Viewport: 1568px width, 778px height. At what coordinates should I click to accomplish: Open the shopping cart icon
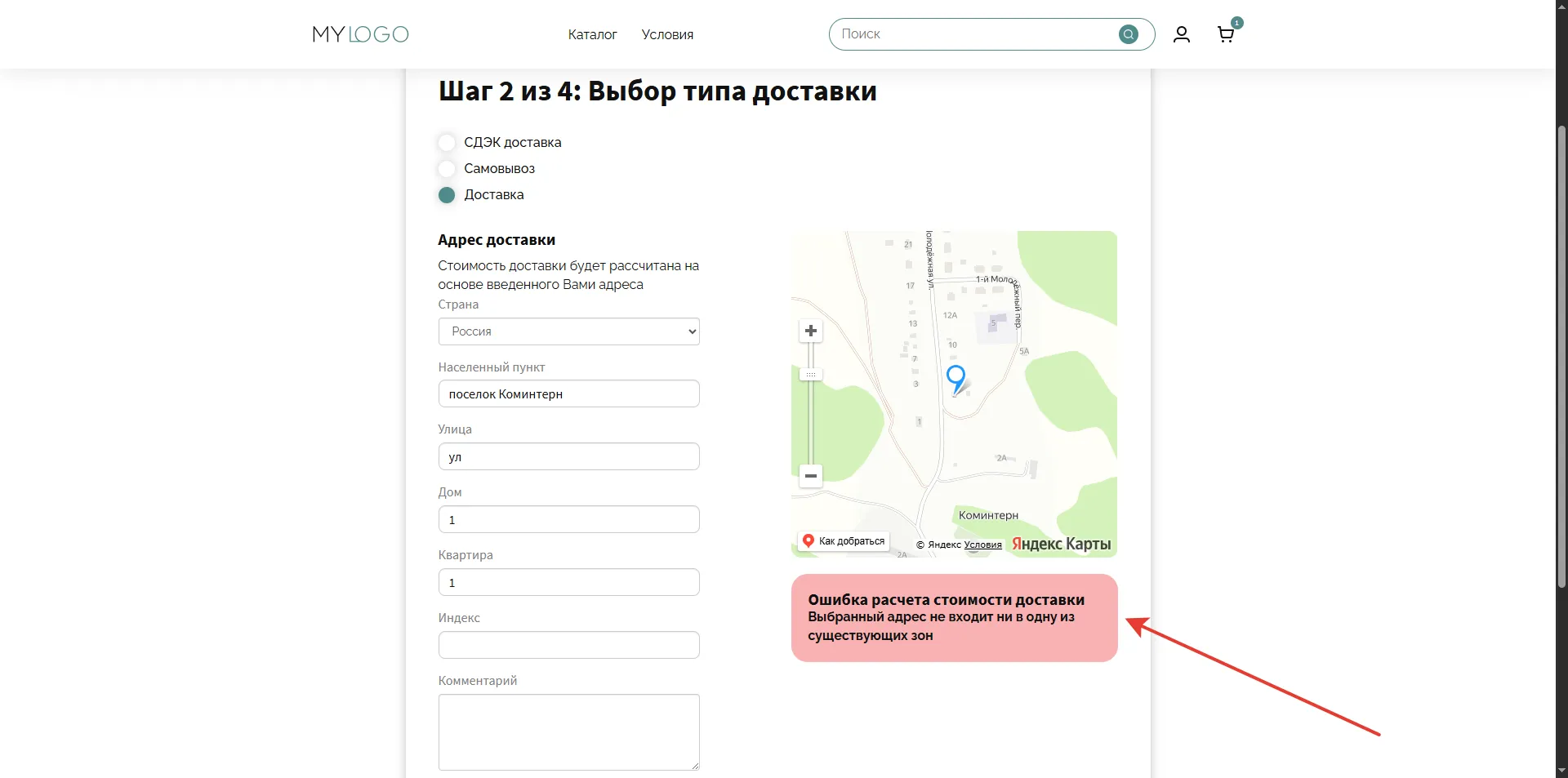(1225, 34)
